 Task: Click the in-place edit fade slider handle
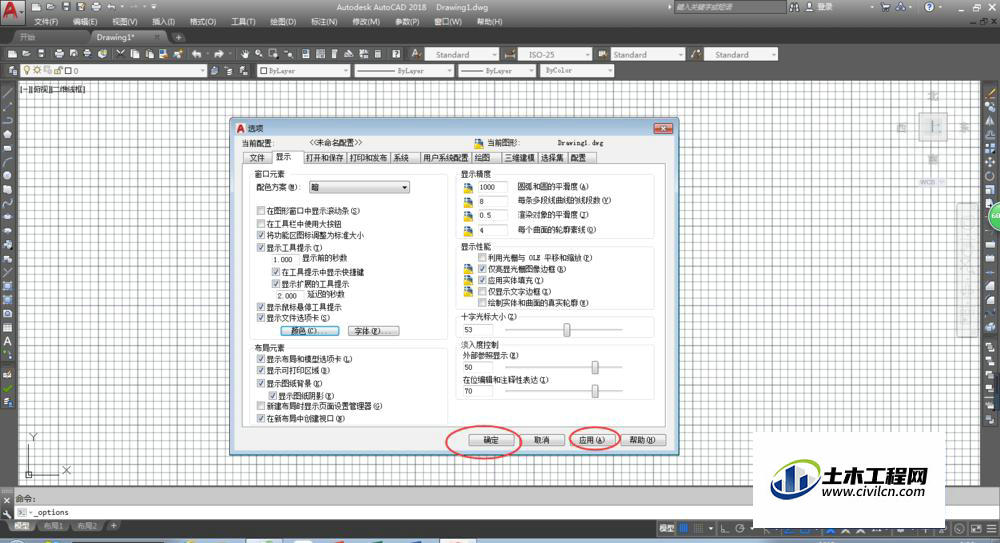click(x=595, y=391)
